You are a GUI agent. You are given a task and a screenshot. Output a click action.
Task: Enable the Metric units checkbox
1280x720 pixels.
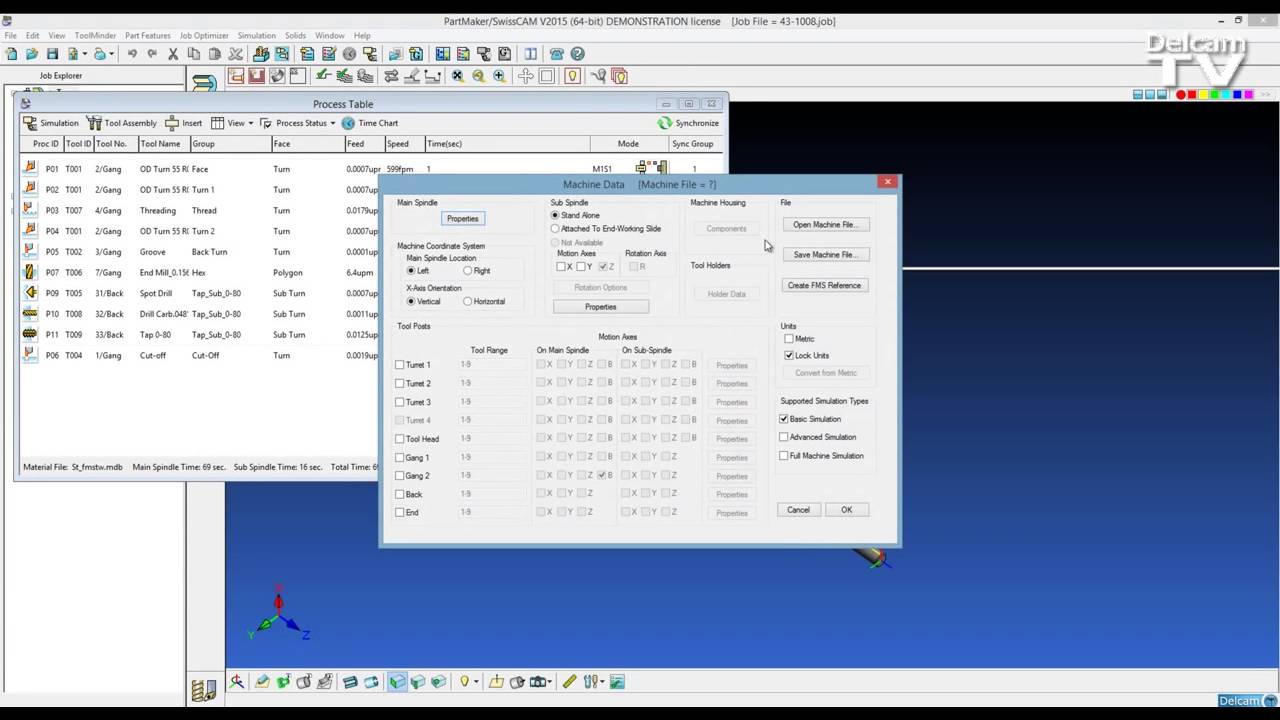click(800, 339)
